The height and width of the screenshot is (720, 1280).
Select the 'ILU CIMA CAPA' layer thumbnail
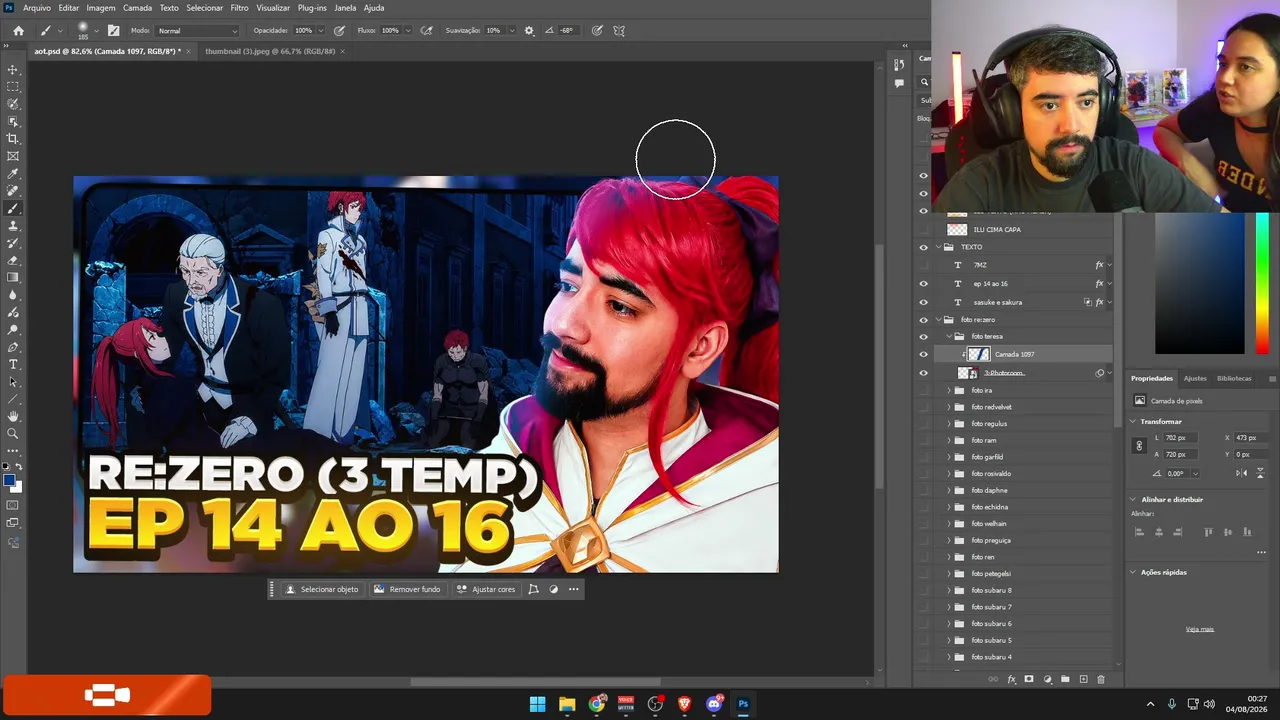[957, 229]
